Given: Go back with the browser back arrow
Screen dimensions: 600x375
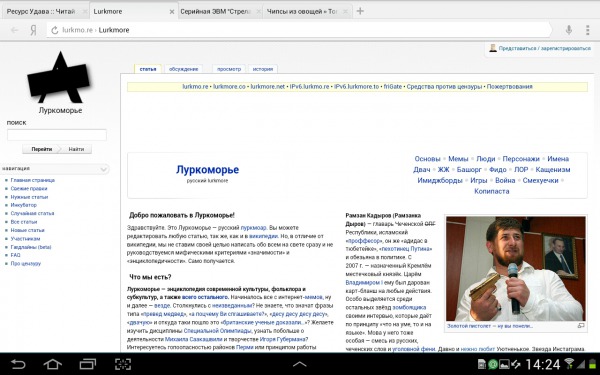Looking at the screenshot, I should coord(15,30).
